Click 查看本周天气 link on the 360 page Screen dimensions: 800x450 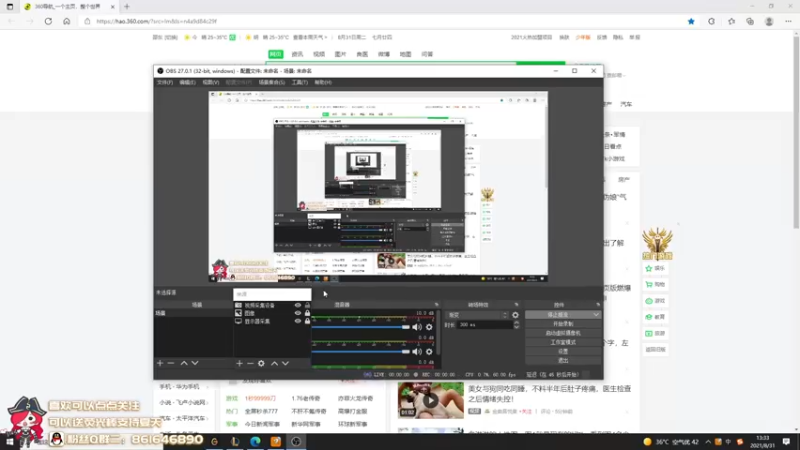point(309,37)
